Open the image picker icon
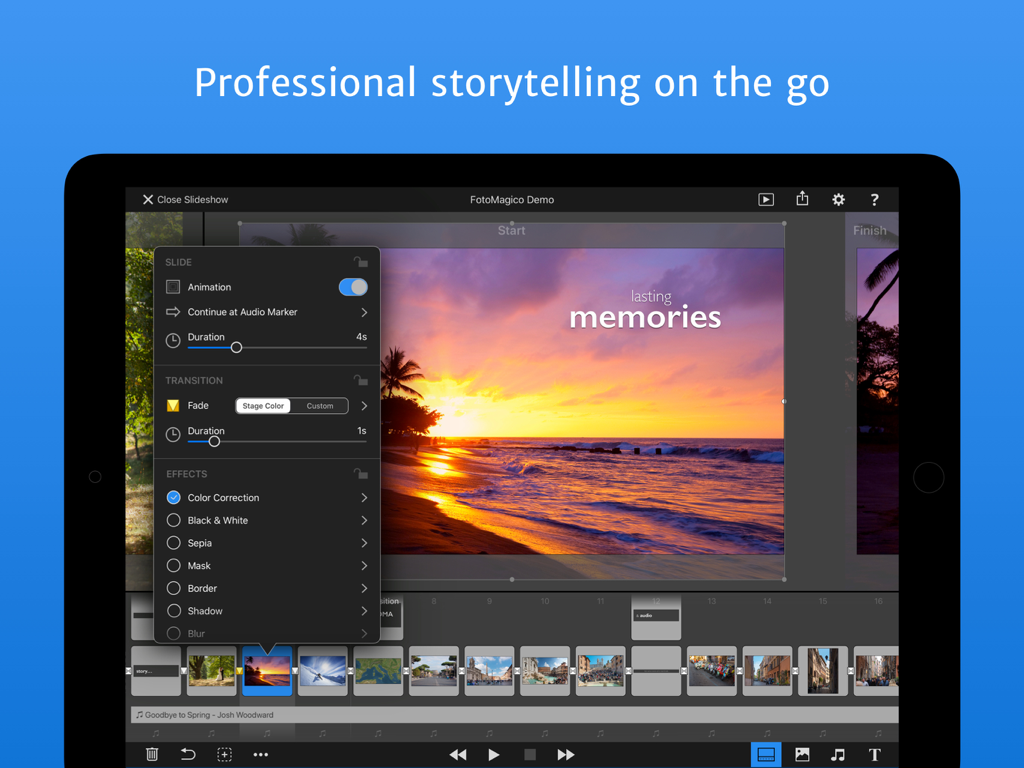 click(x=802, y=754)
